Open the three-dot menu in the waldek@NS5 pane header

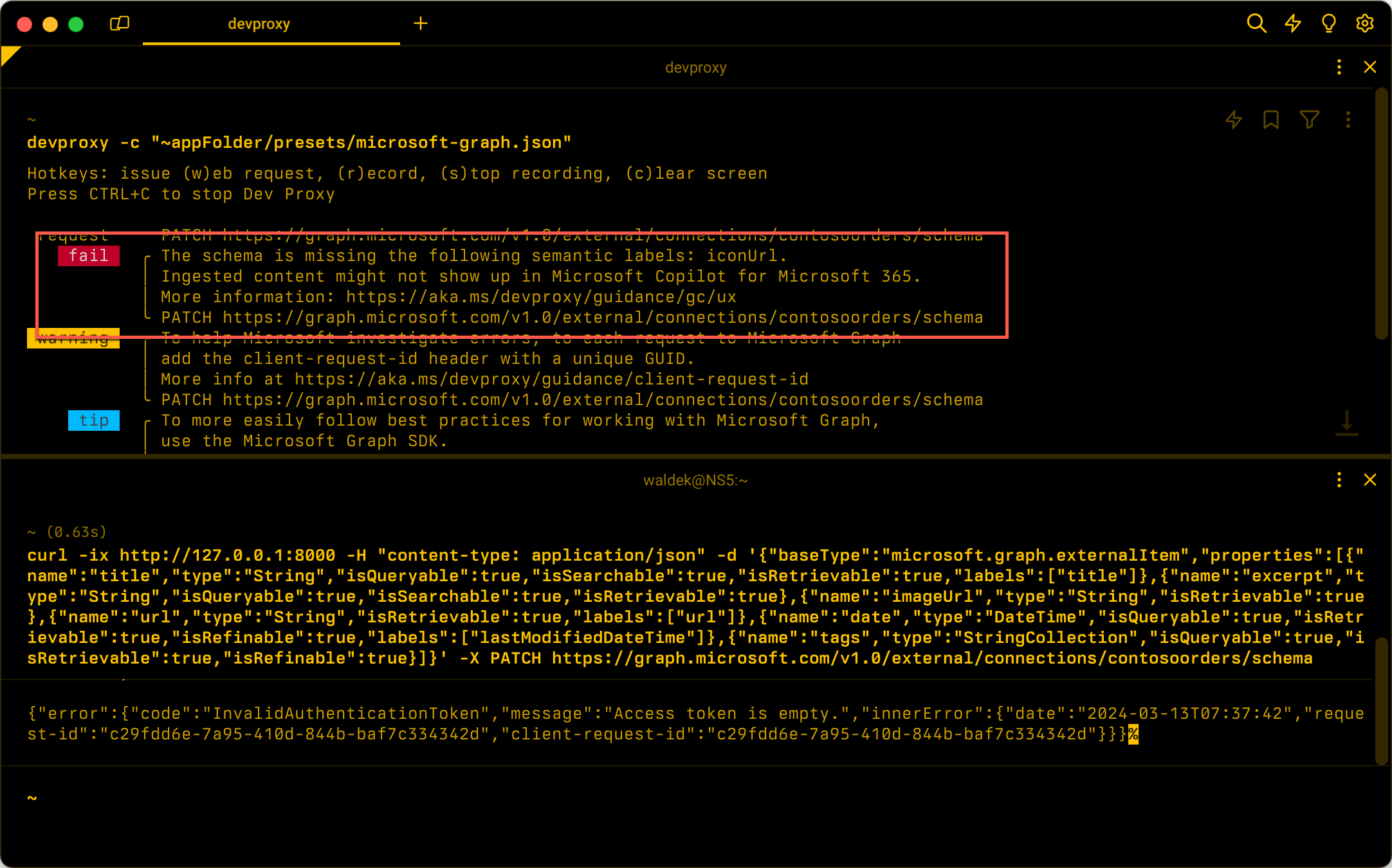point(1339,480)
